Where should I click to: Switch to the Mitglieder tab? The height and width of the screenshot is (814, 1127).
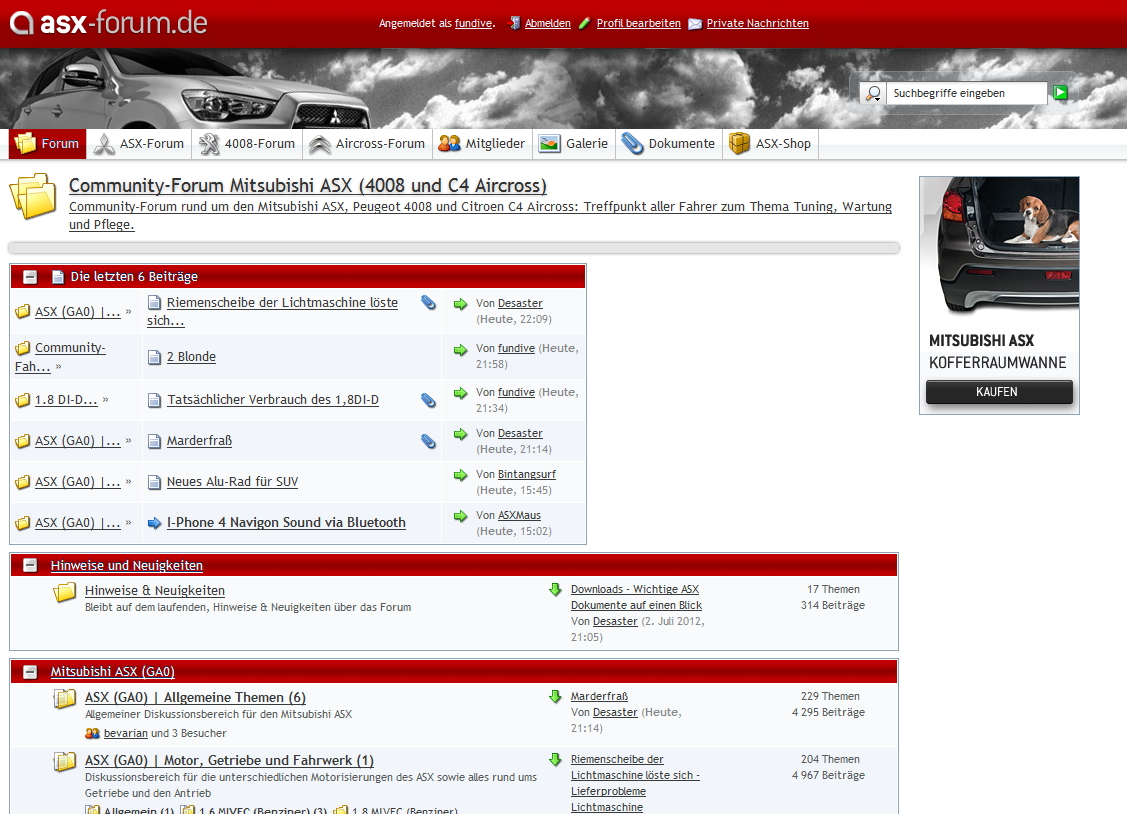coord(482,144)
